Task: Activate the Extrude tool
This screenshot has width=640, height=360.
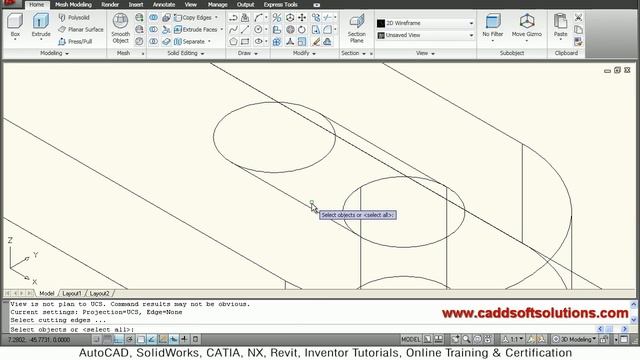Action: click(x=41, y=25)
